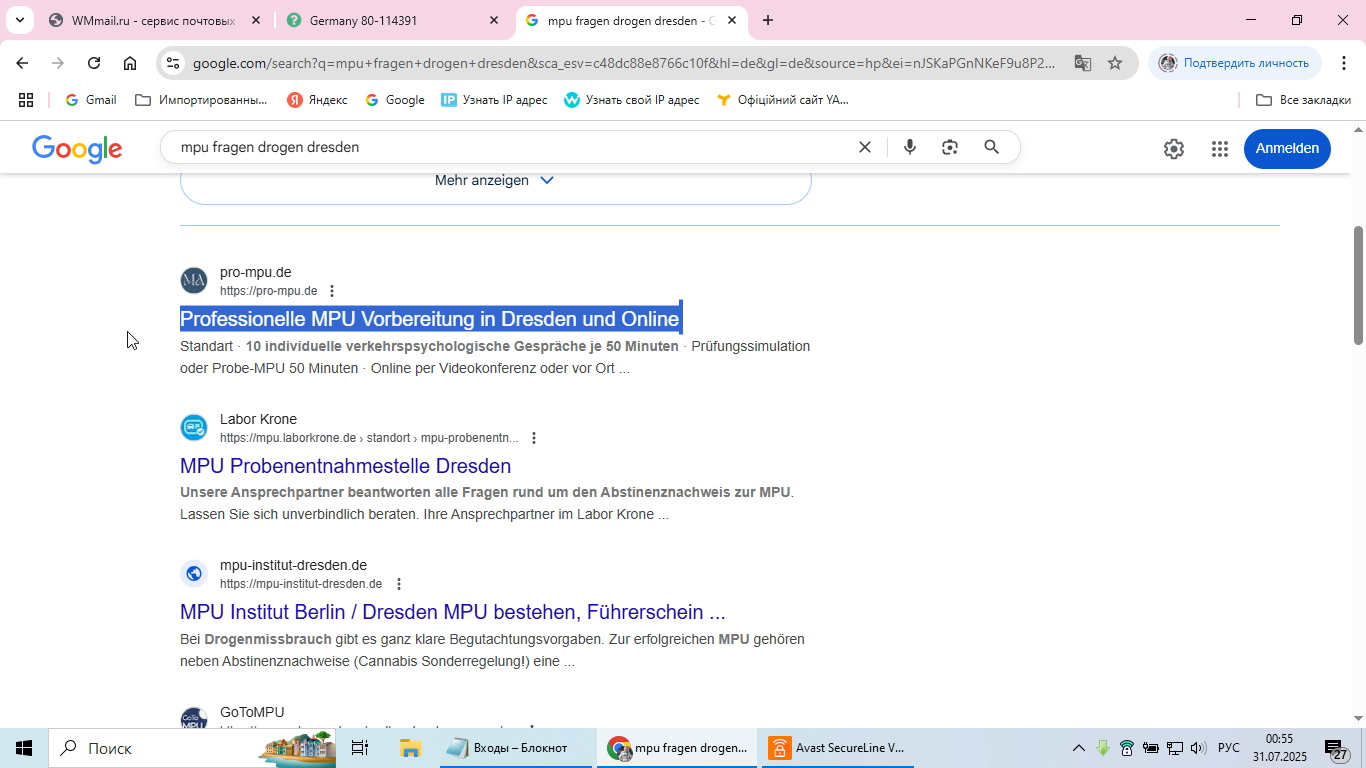1366x768 pixels.
Task: Close the WMmail.ru tab
Action: (x=256, y=20)
